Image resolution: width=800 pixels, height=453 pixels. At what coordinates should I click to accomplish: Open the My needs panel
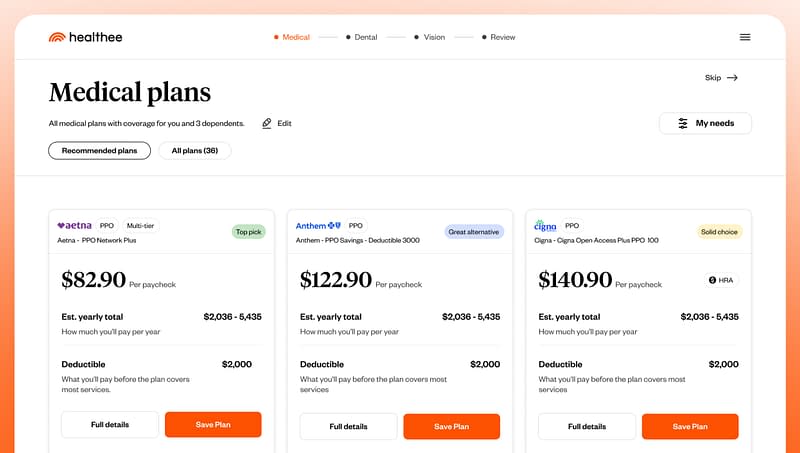coord(705,123)
